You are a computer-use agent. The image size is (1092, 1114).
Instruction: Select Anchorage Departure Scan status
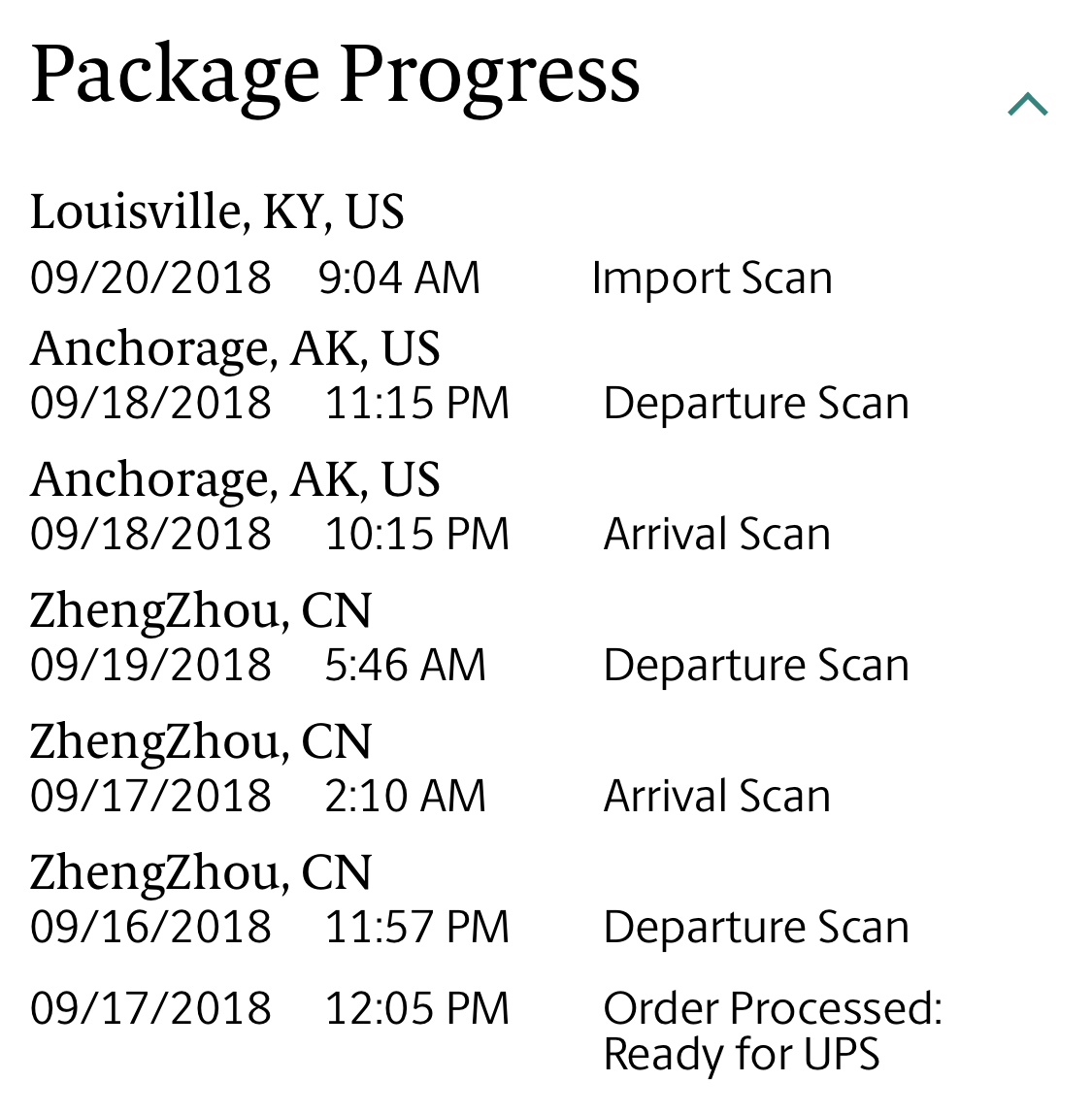tap(756, 404)
